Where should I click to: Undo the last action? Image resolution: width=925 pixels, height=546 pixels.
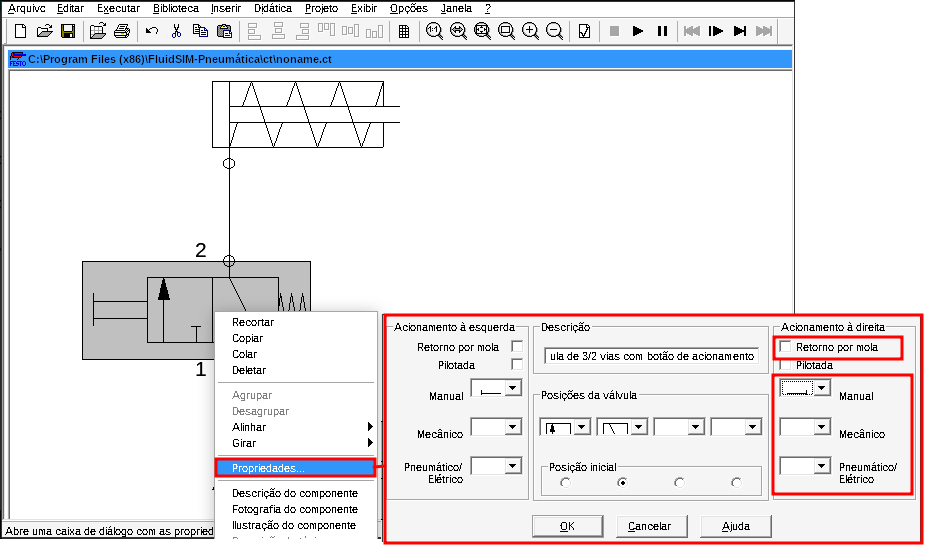[x=152, y=31]
